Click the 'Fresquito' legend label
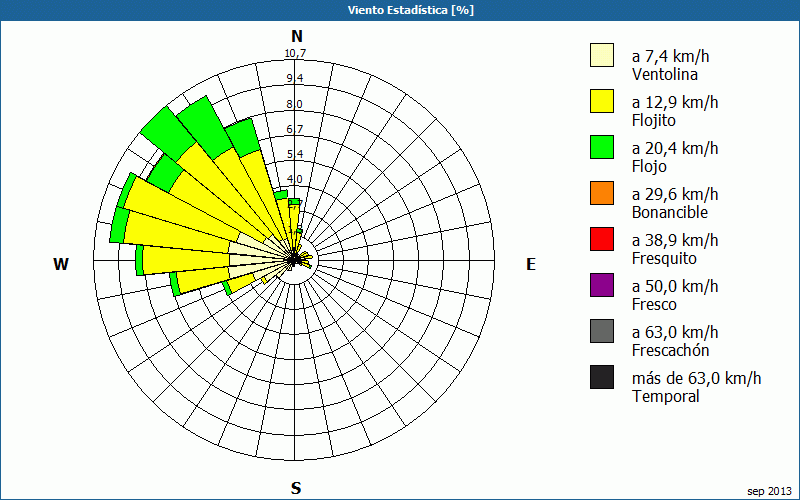 coord(664,259)
